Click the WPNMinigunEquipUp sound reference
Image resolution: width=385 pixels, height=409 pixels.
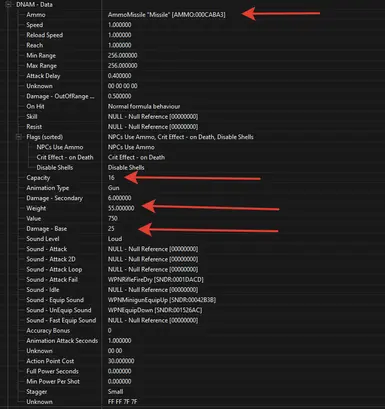162,300
